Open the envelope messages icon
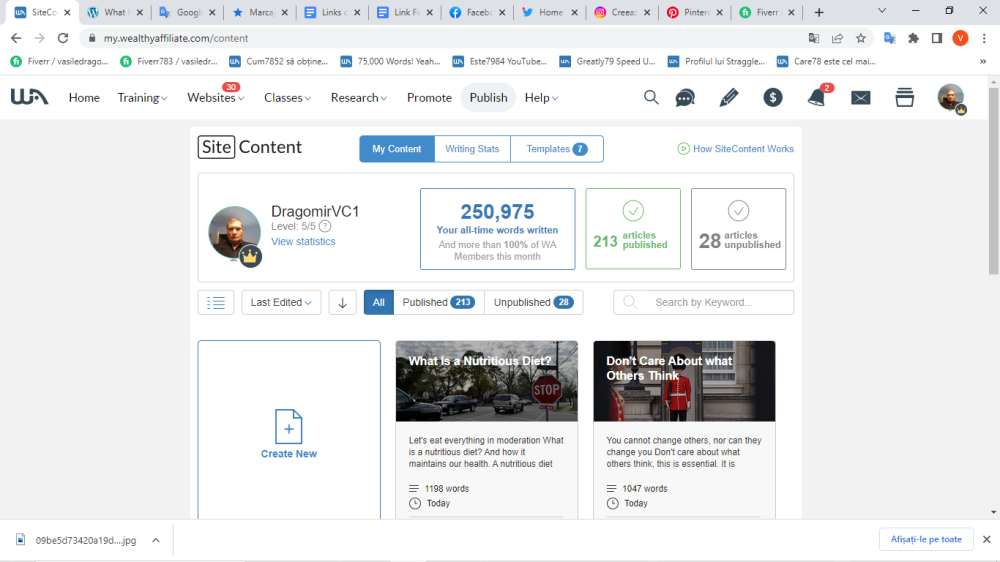1000x562 pixels. [860, 97]
